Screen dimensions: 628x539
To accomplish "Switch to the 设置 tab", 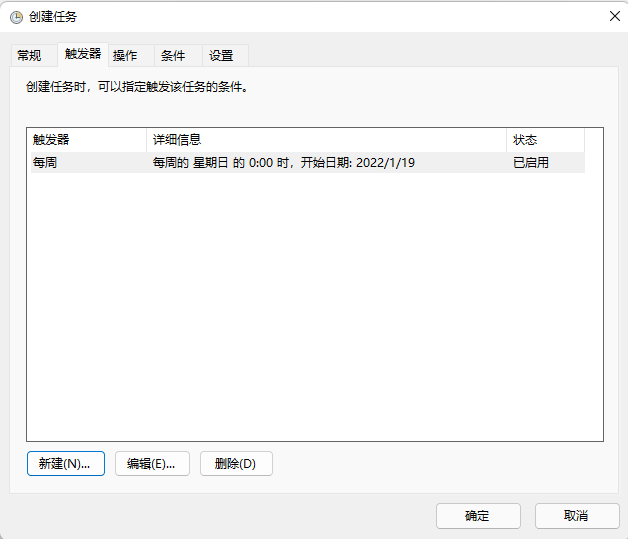I will click(x=221, y=56).
